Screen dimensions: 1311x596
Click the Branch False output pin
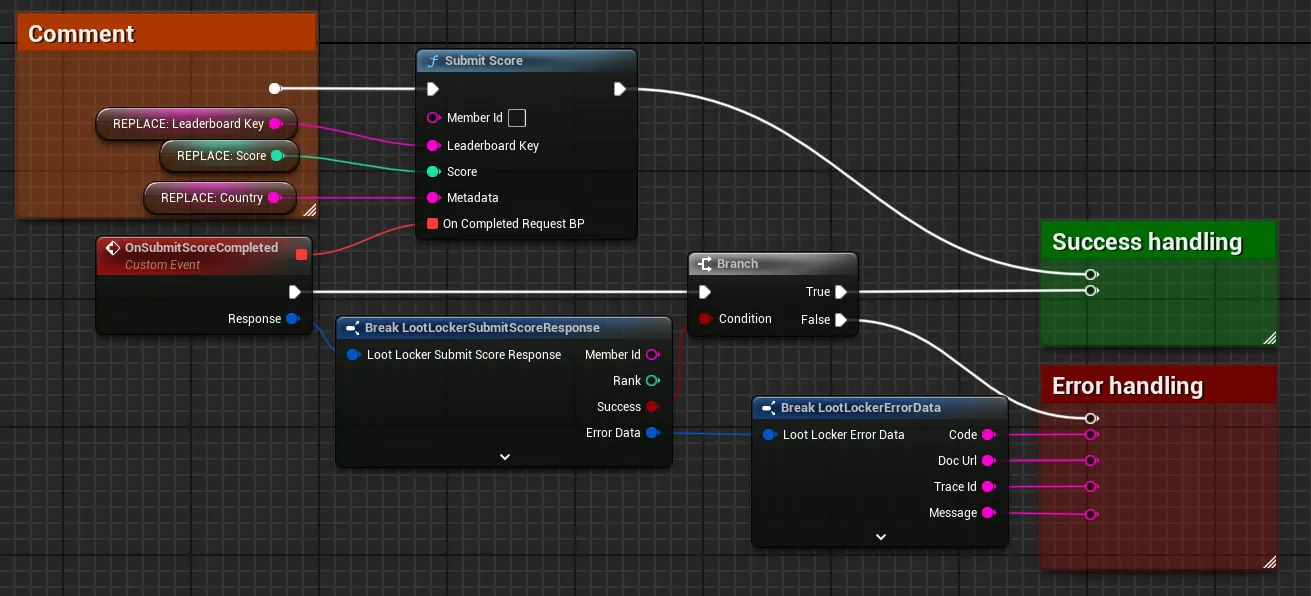coord(841,320)
